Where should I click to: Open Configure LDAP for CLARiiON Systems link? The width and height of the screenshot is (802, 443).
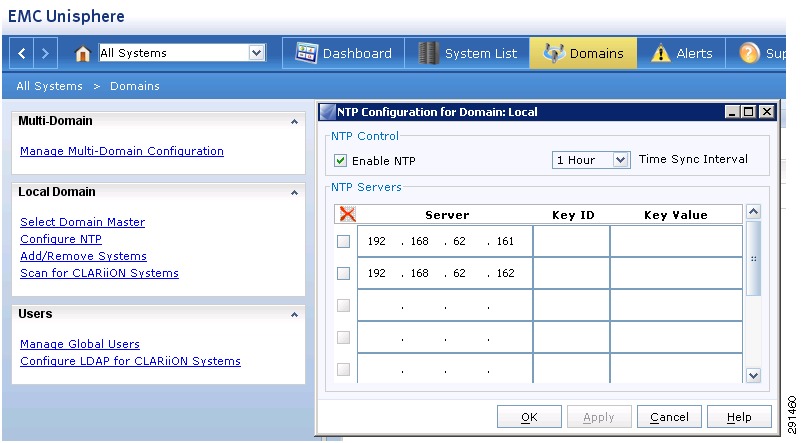(x=130, y=361)
